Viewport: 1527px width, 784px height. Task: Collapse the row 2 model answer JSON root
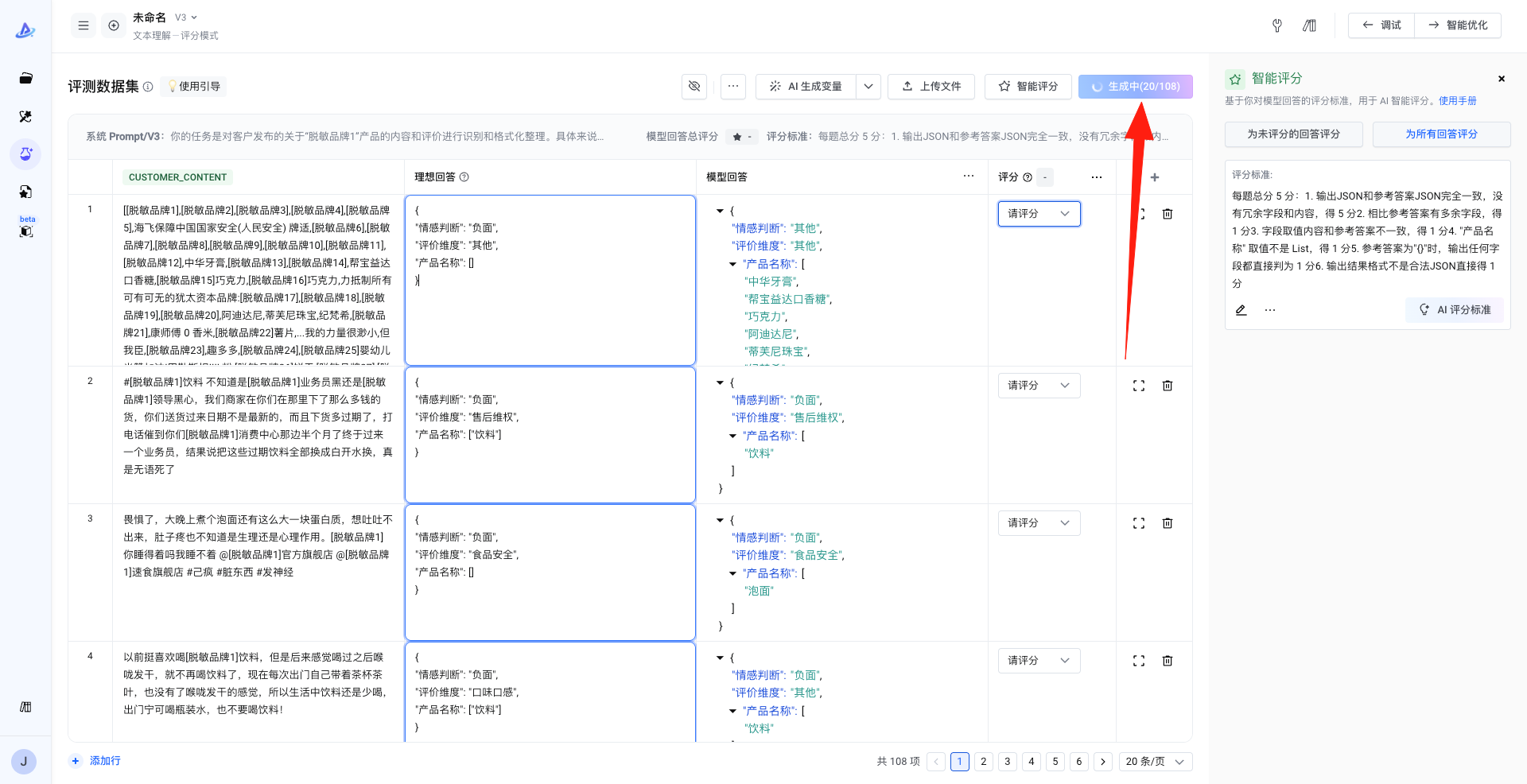click(720, 382)
